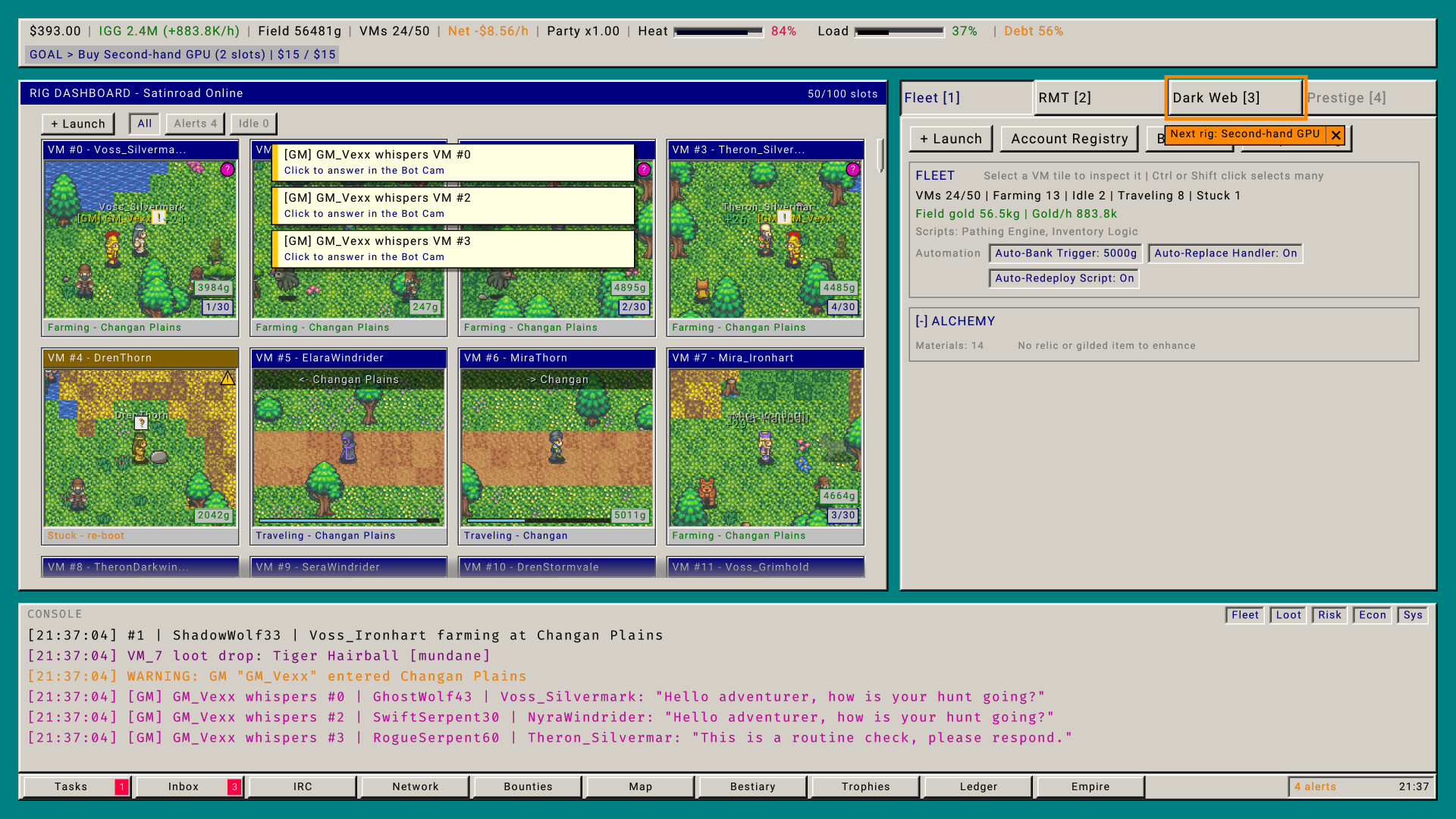Screen dimensions: 1456x819
Task: Toggle the Risk console filter
Action: click(1329, 615)
